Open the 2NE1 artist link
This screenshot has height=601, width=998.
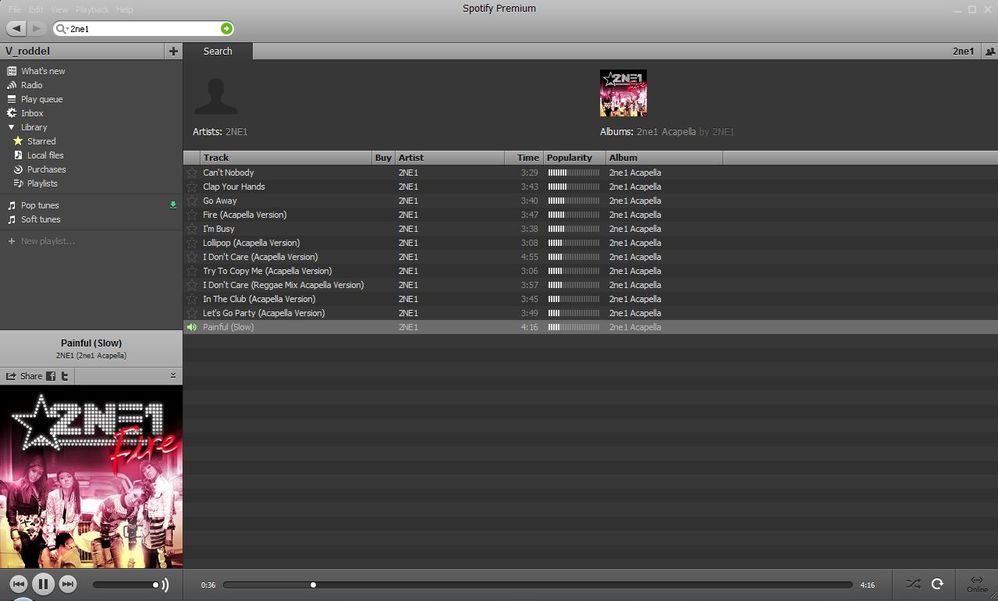[x=236, y=132]
